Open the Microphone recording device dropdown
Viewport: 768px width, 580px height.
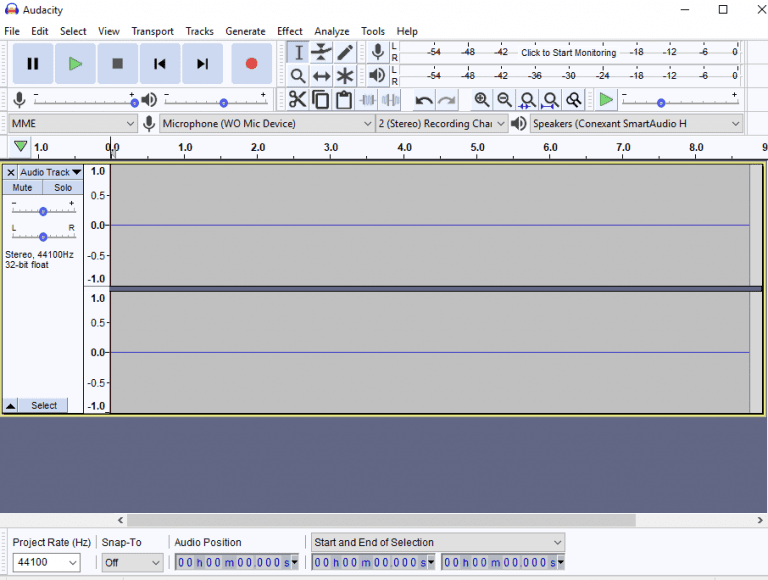tap(267, 123)
